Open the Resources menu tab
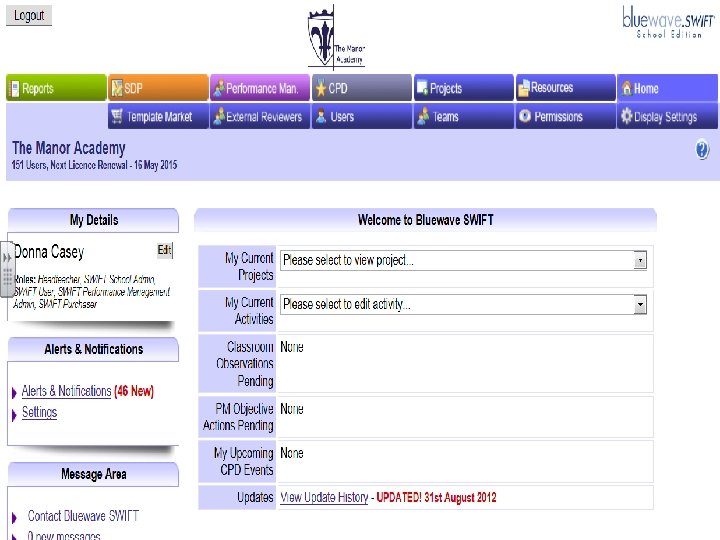The image size is (720, 540). pyautogui.click(x=566, y=88)
